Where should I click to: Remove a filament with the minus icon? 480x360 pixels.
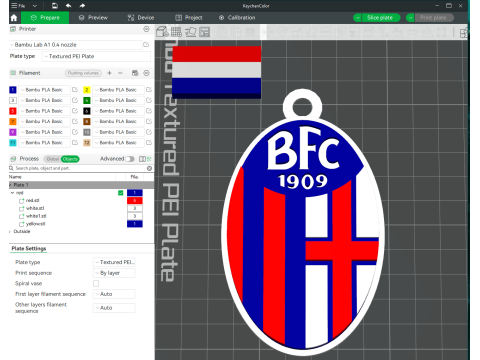click(120, 73)
